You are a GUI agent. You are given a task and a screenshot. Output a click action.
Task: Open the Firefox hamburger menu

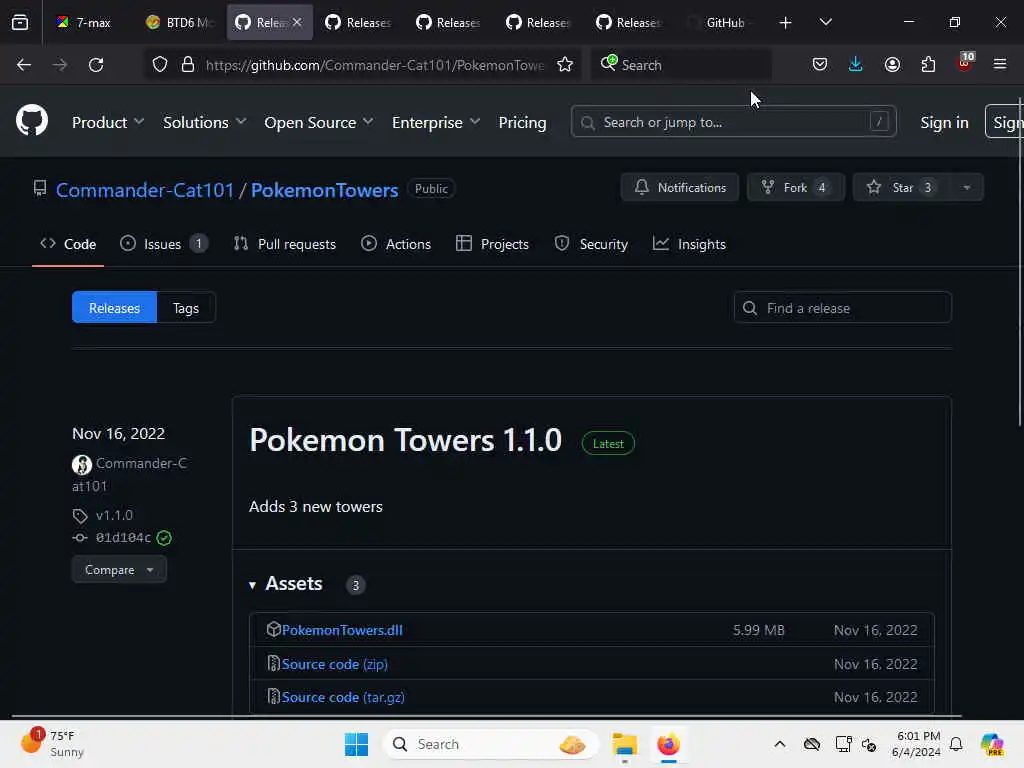[999, 64]
